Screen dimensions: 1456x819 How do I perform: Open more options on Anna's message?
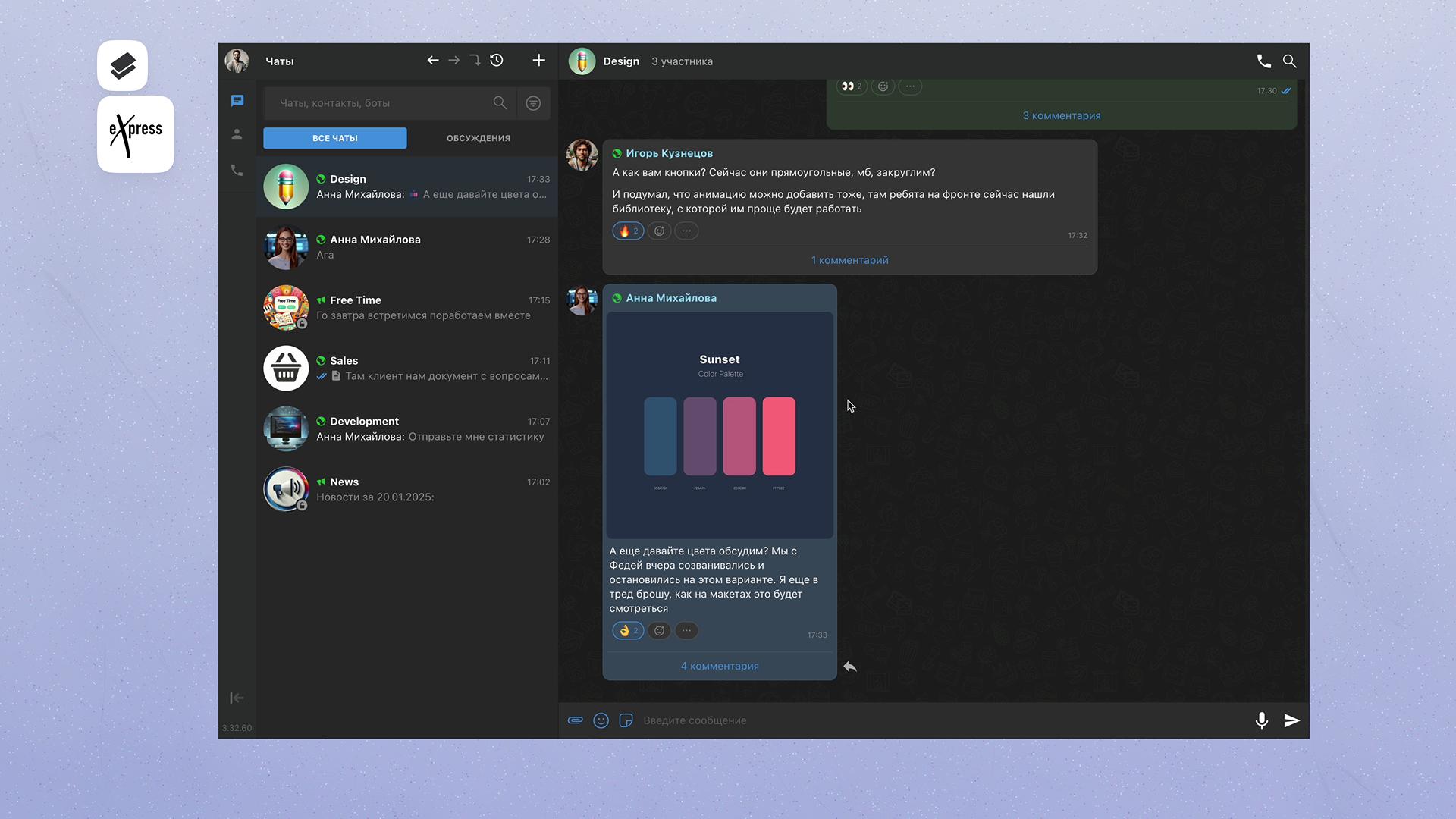click(686, 631)
